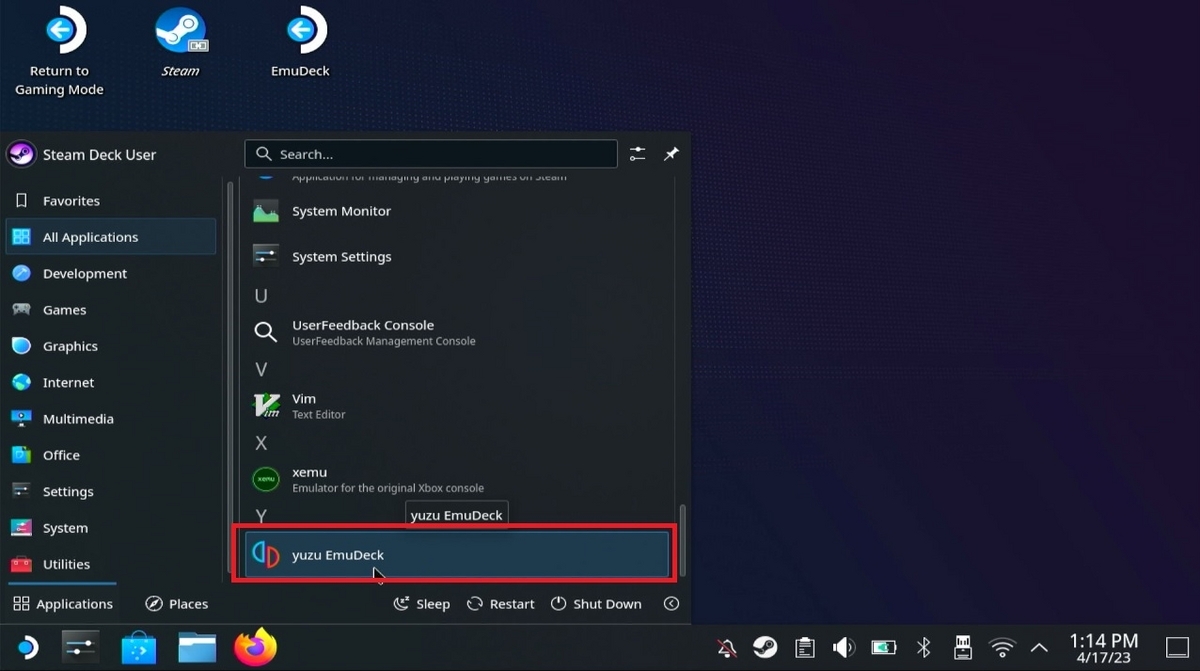Expand hidden system tray icons arrow
This screenshot has height=671, width=1200.
[x=1040, y=648]
